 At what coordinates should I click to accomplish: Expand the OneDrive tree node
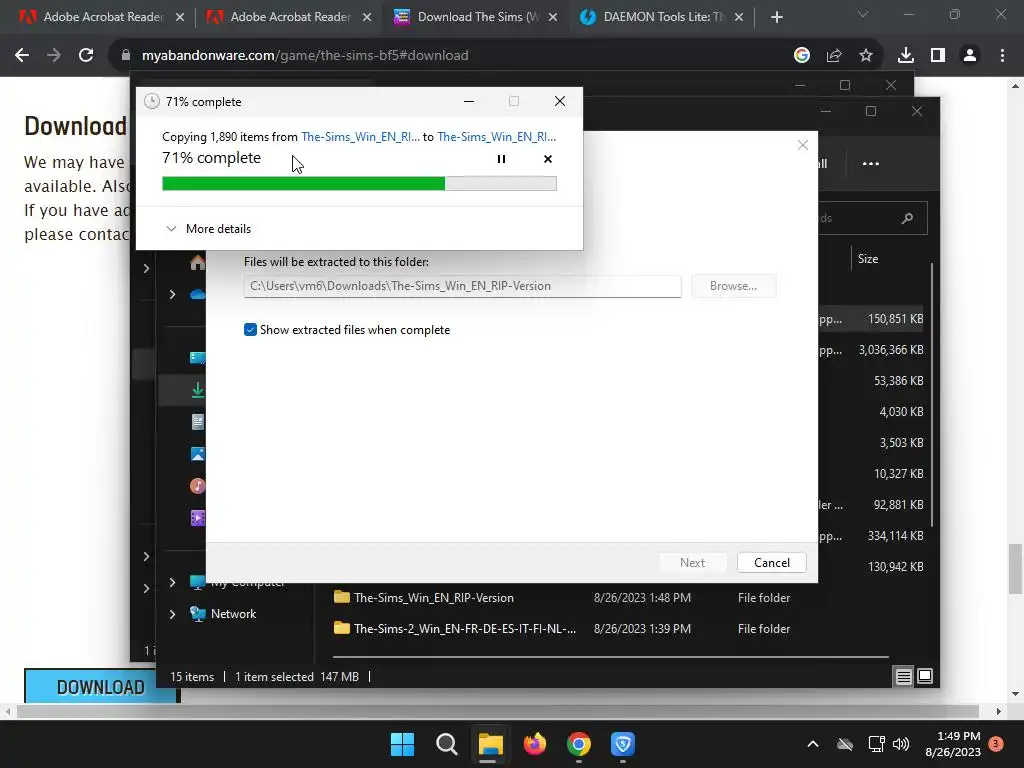click(x=172, y=295)
